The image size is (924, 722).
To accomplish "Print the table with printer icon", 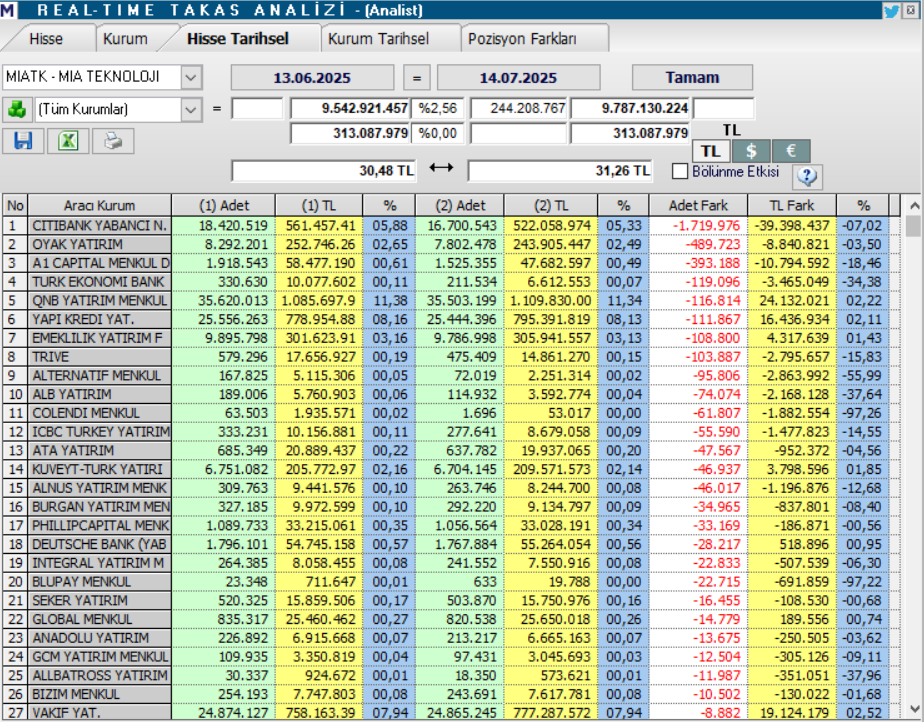I will point(113,141).
